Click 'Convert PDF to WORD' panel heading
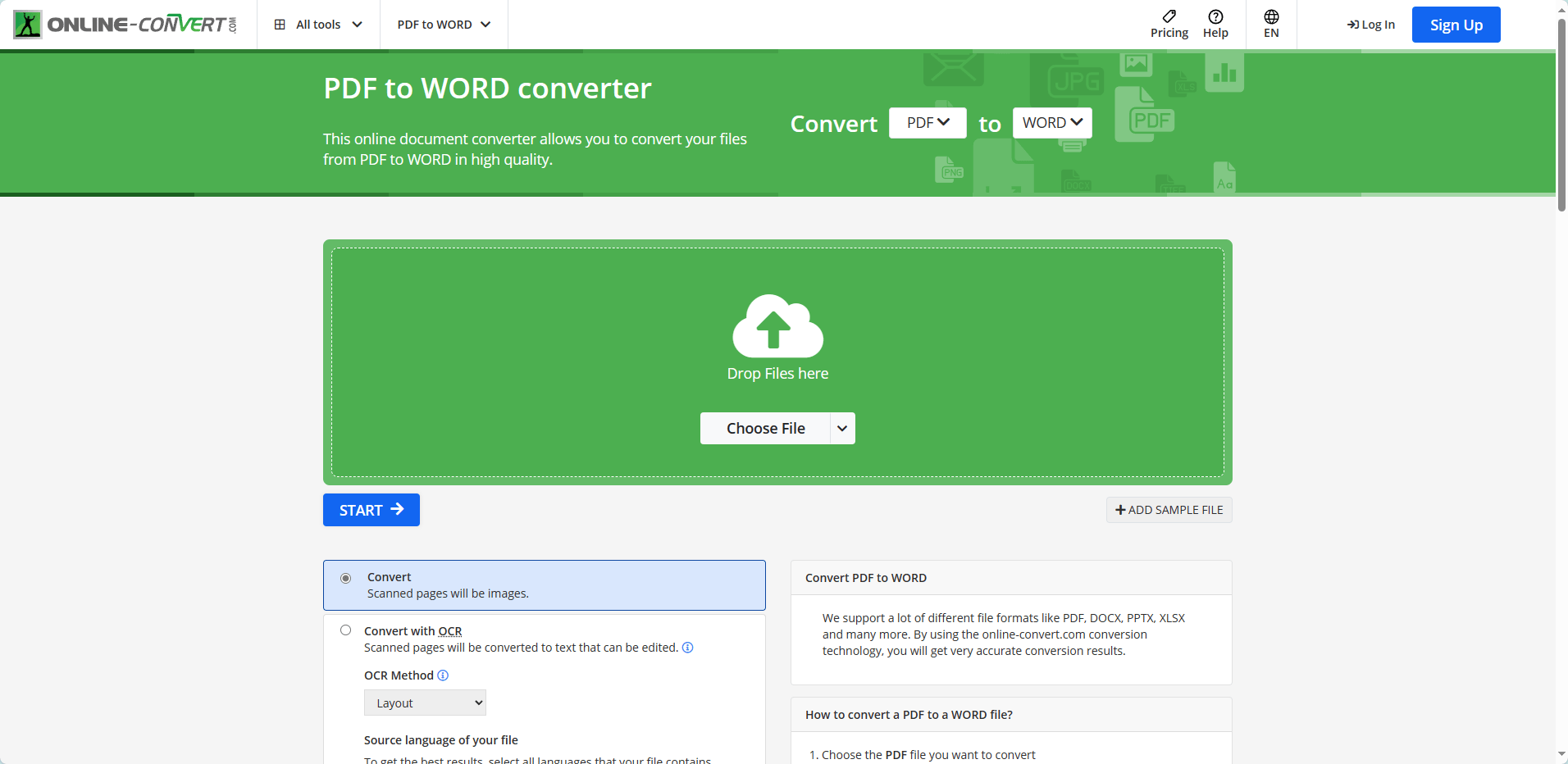The image size is (1568, 764). tap(866, 578)
